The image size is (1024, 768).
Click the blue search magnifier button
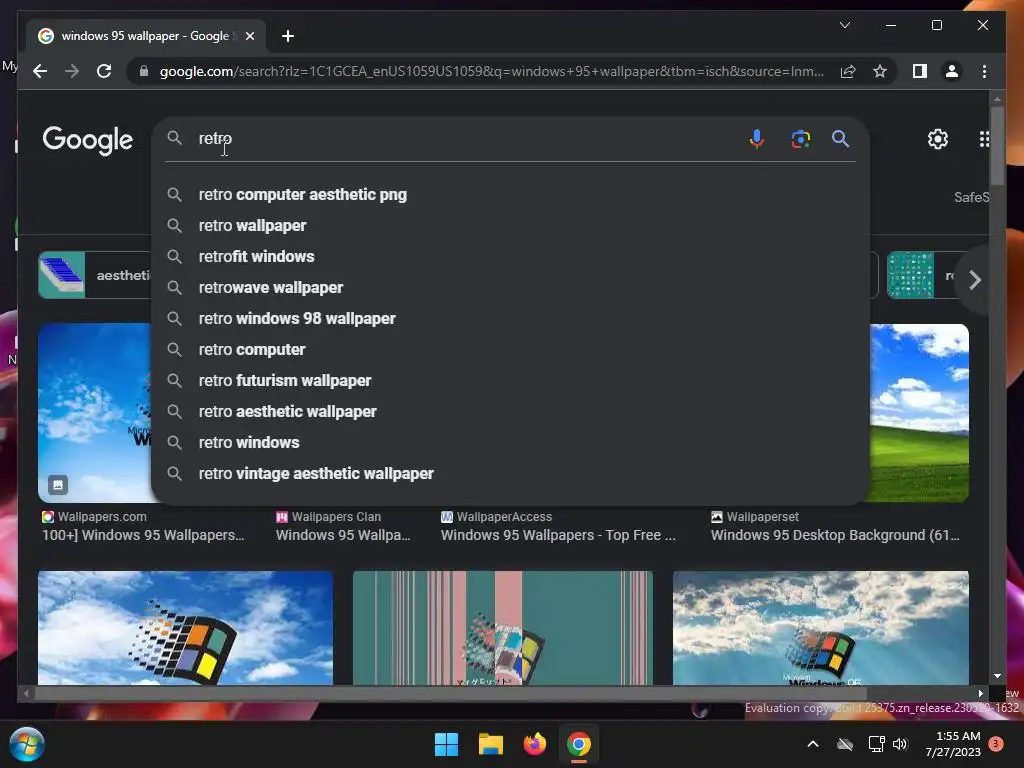[x=840, y=138]
